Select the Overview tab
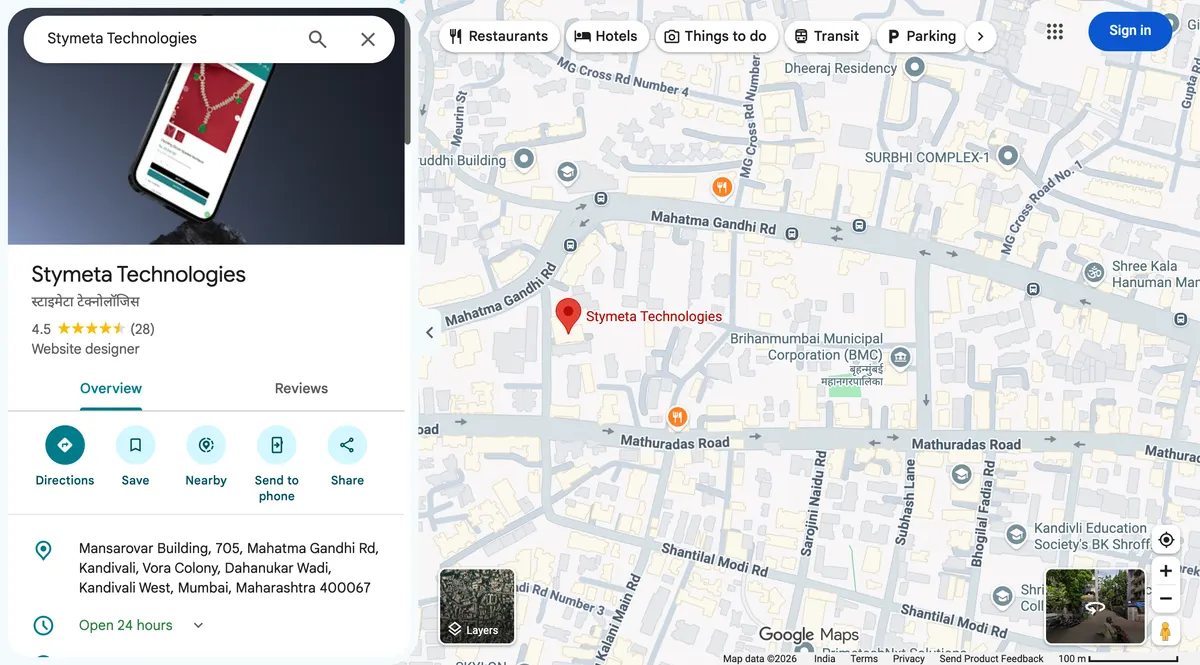The height and width of the screenshot is (665, 1200). [x=111, y=389]
